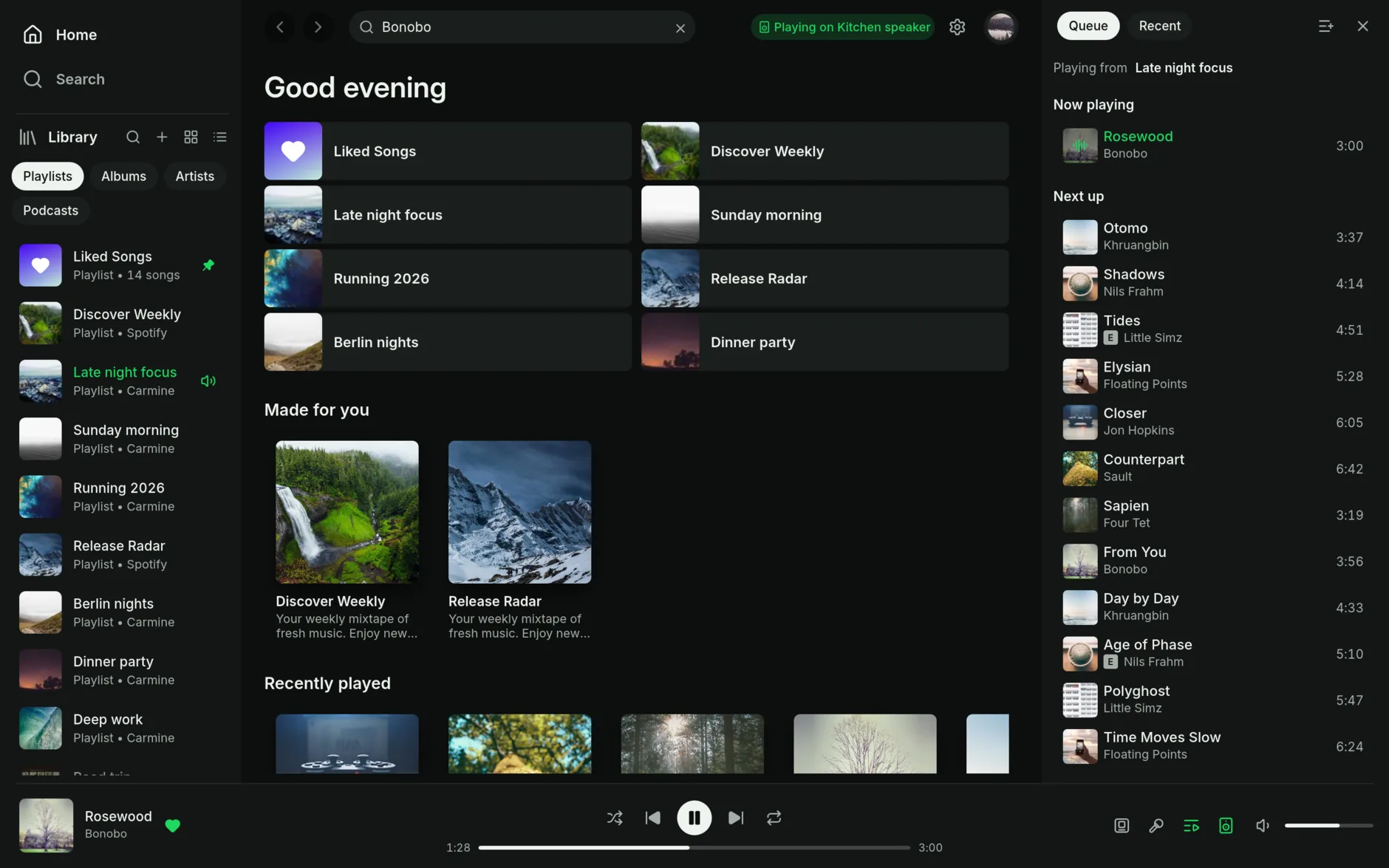
Task: Switch to the Recent tab
Action: (x=1159, y=26)
